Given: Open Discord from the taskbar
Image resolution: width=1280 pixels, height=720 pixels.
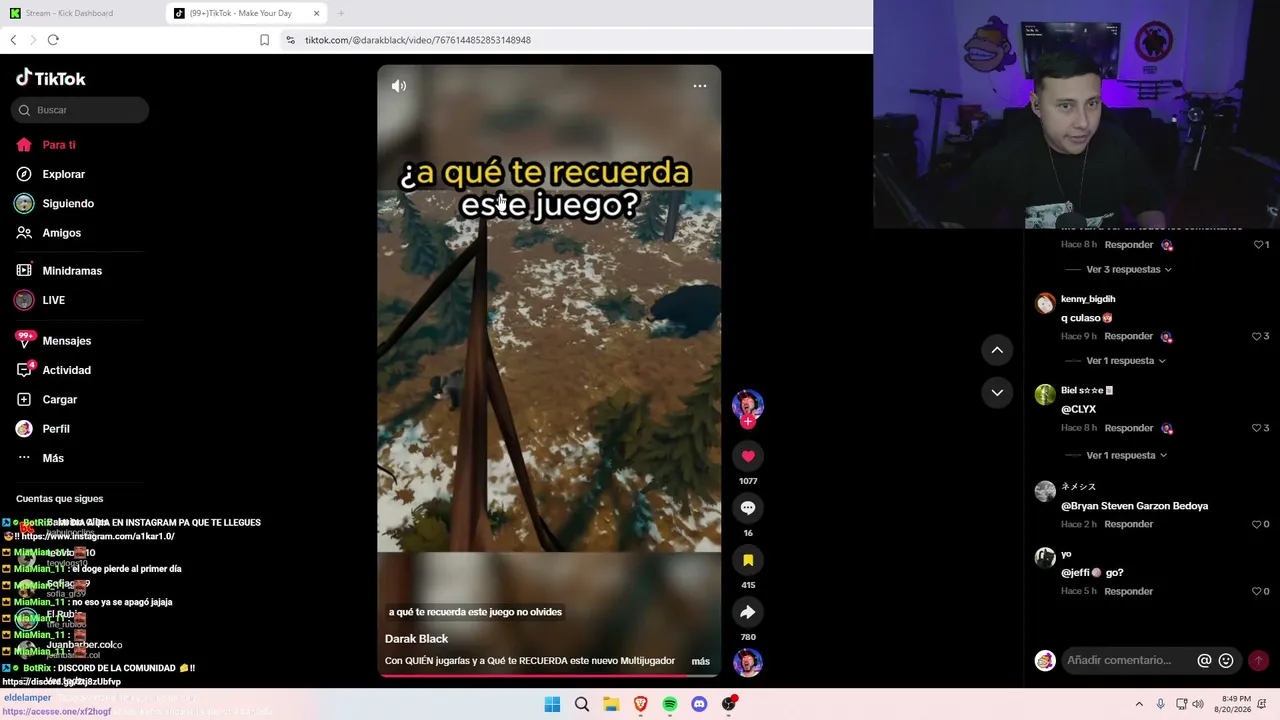Looking at the screenshot, I should [x=699, y=704].
